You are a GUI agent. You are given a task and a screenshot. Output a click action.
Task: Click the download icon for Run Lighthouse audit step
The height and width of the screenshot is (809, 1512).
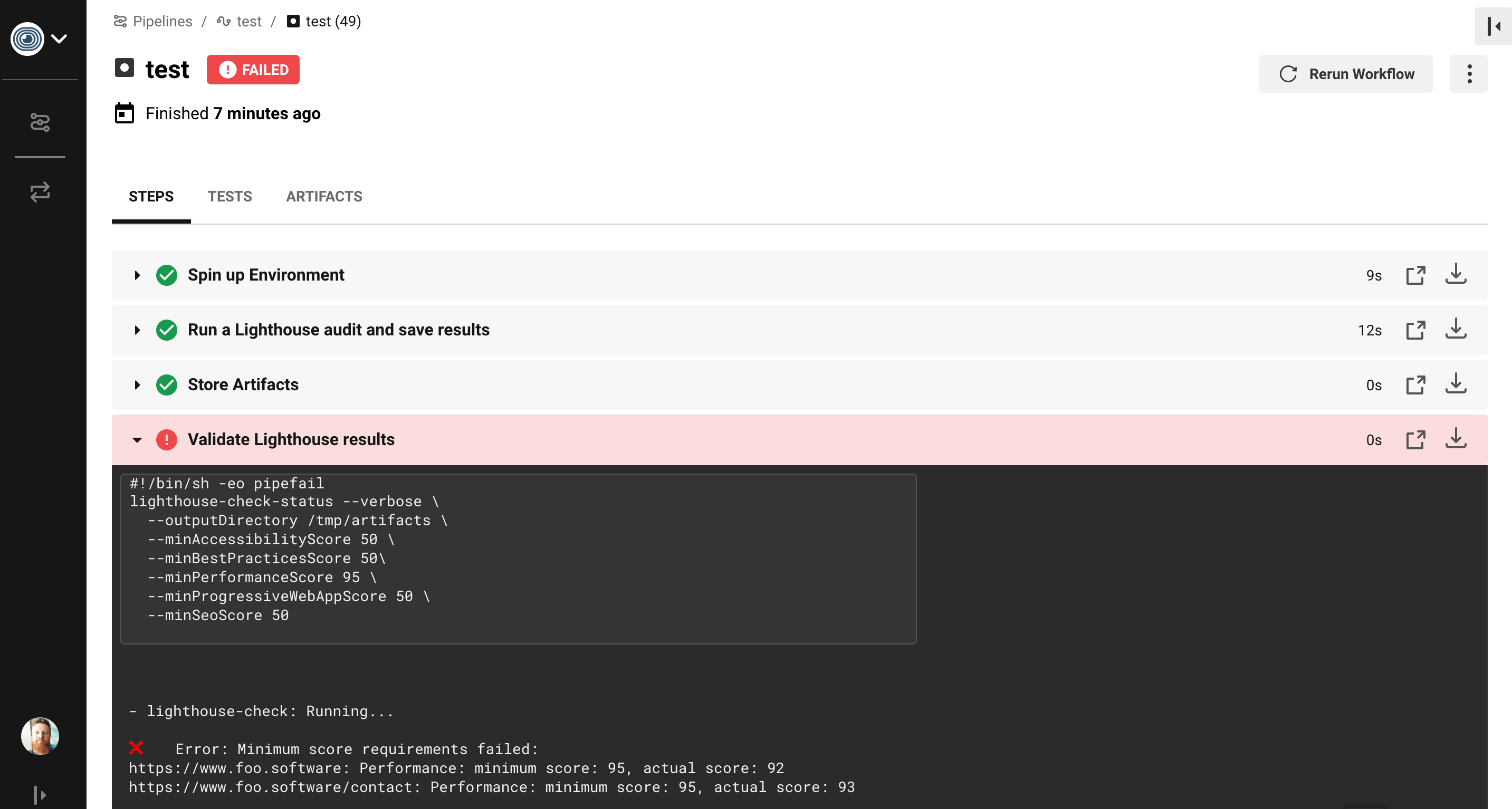tap(1456, 329)
